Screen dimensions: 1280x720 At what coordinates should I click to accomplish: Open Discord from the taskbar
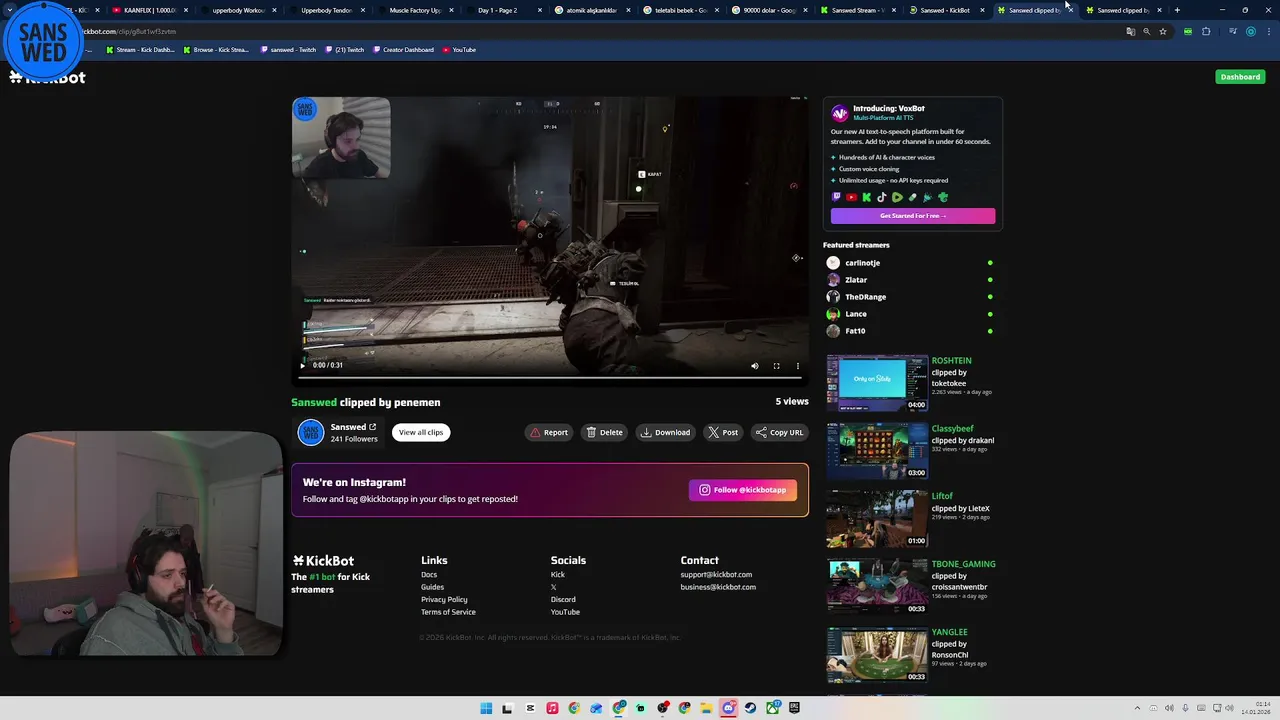(x=728, y=708)
